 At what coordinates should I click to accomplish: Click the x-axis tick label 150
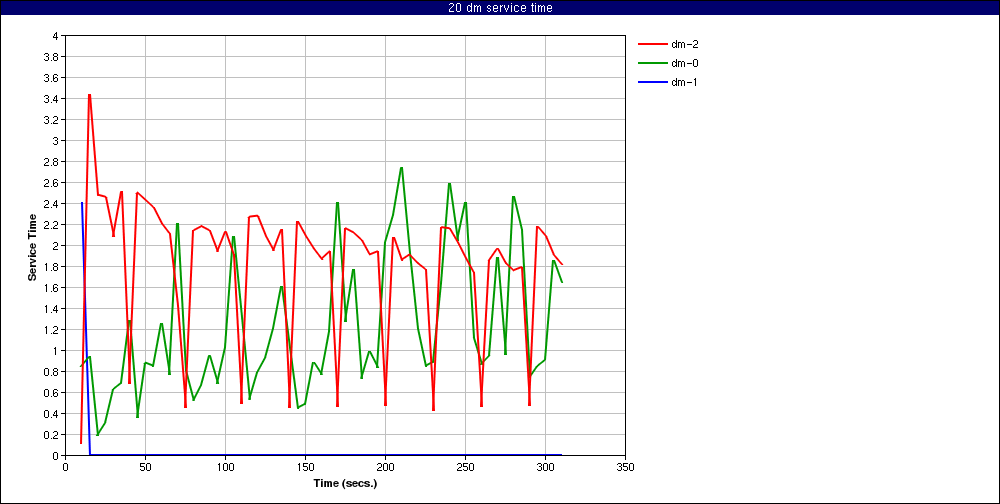tap(305, 466)
